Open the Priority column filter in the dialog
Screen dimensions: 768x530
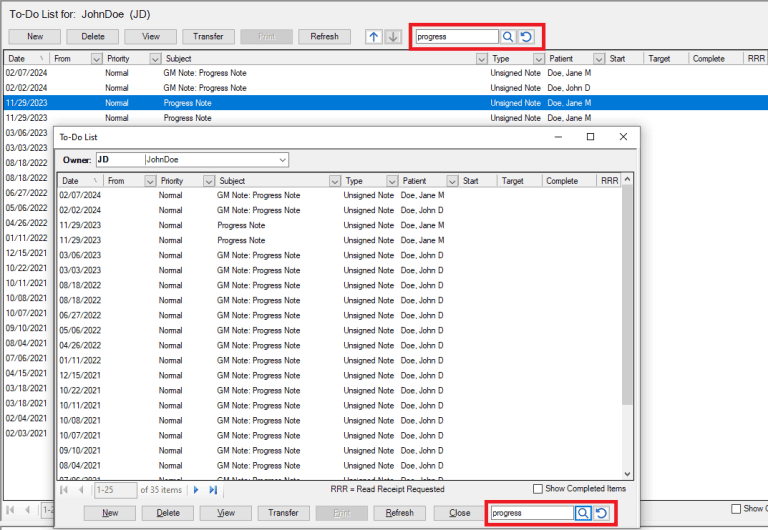click(x=208, y=181)
